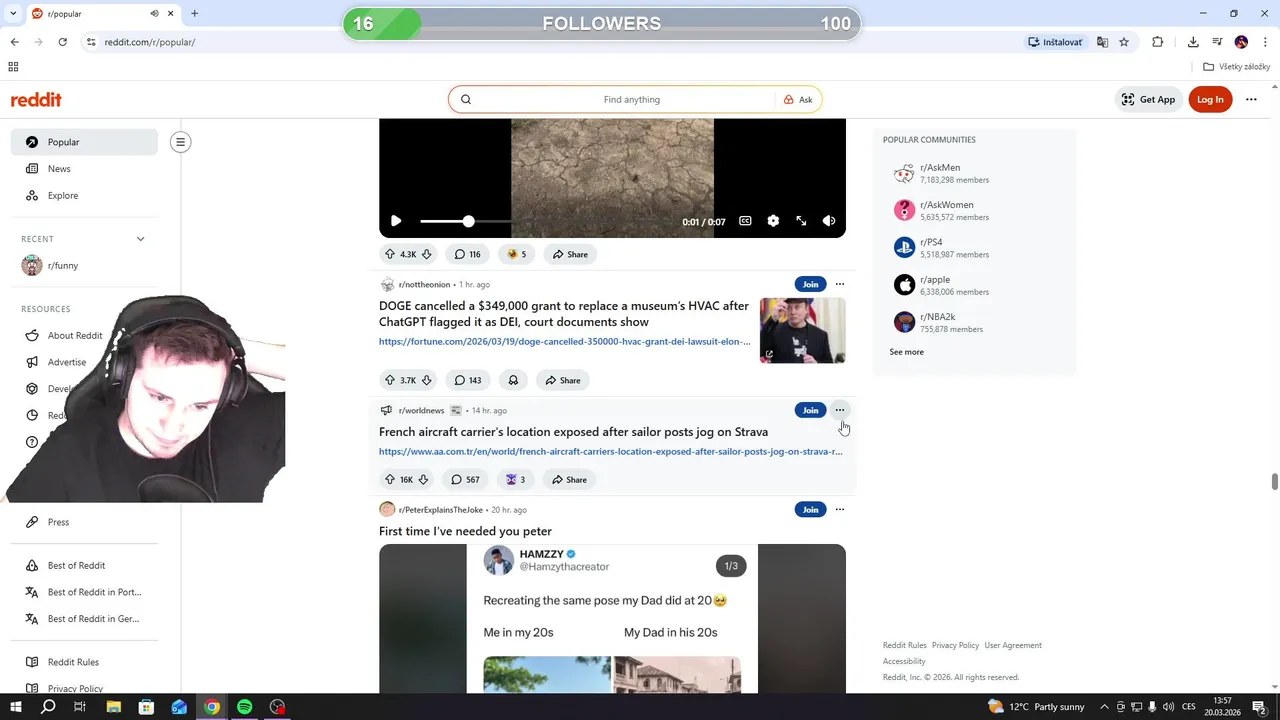Screen dimensions: 1280x720
Task: Open Chrome extensions puzzle icon
Action: pos(1157,42)
